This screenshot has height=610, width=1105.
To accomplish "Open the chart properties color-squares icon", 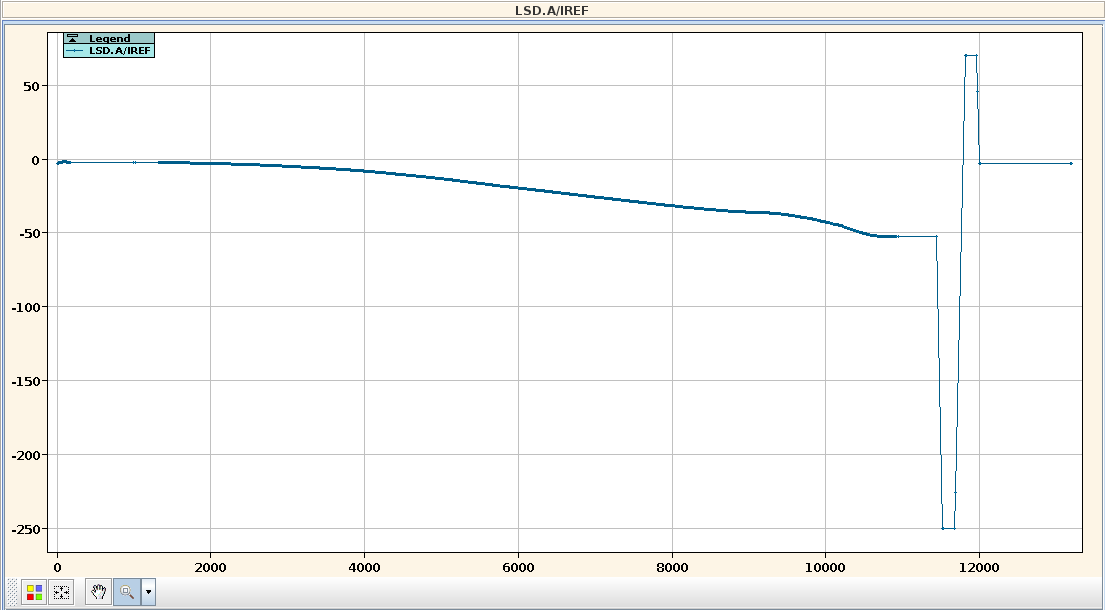I will (x=34, y=592).
